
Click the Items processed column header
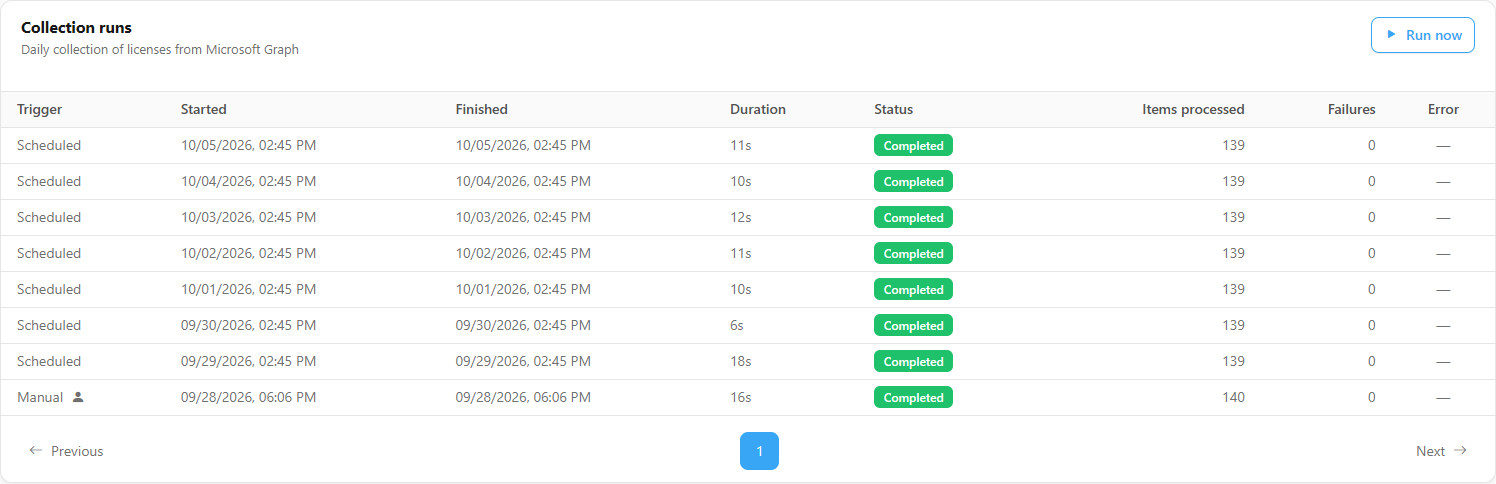point(1193,110)
